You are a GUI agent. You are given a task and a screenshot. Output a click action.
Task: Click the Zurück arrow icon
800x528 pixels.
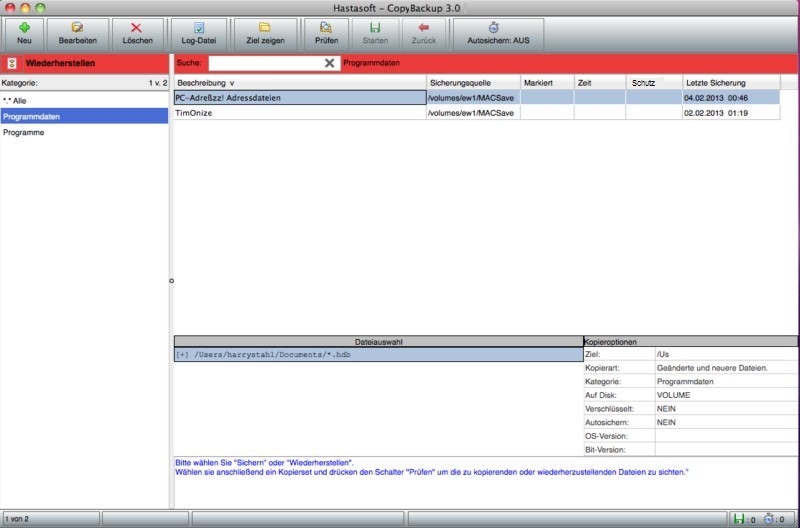(x=424, y=28)
